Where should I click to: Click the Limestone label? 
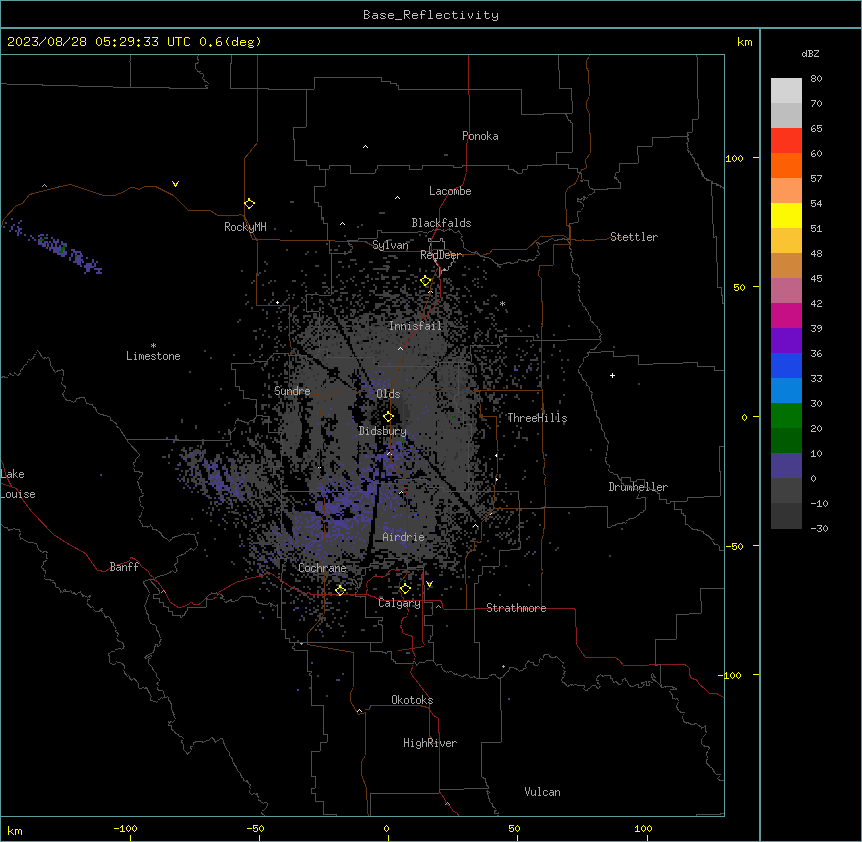point(153,356)
